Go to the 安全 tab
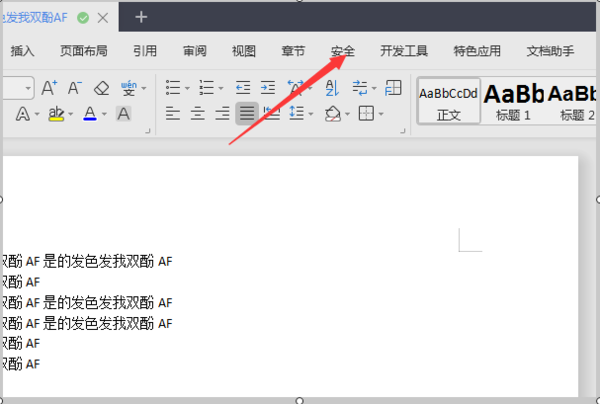 point(343,51)
